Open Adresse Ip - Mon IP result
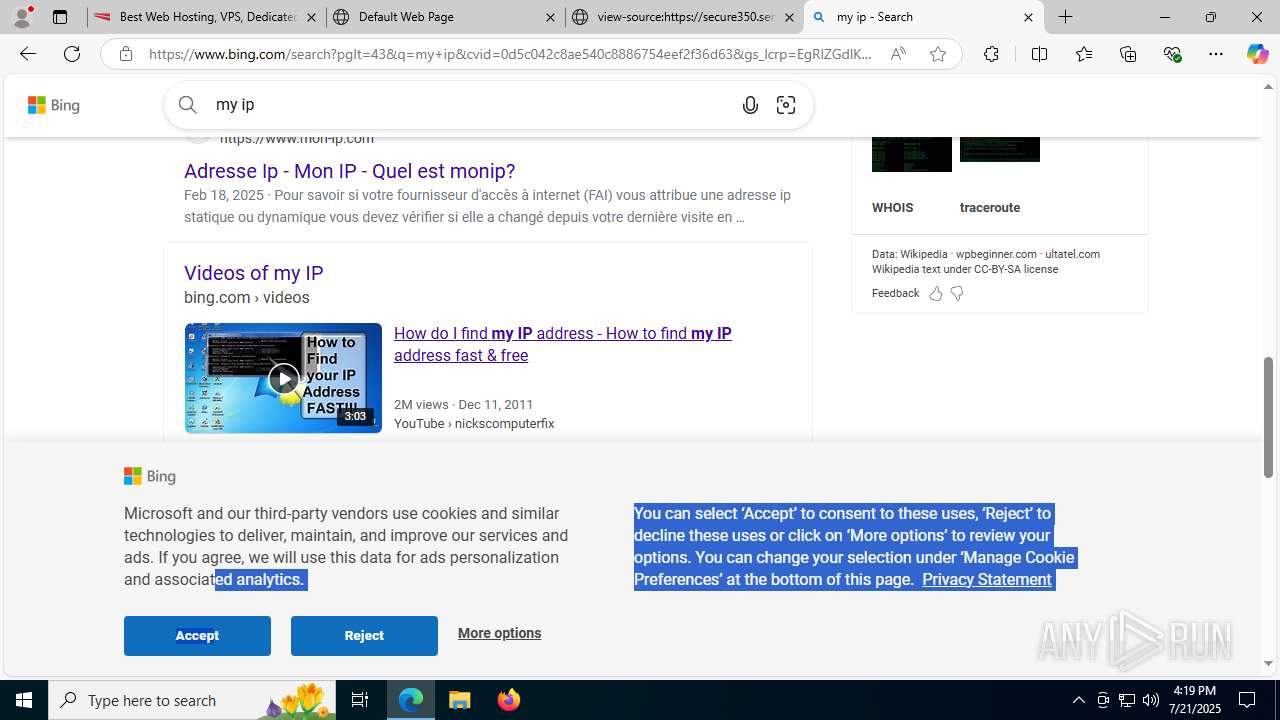The width and height of the screenshot is (1280, 720). tap(349, 171)
